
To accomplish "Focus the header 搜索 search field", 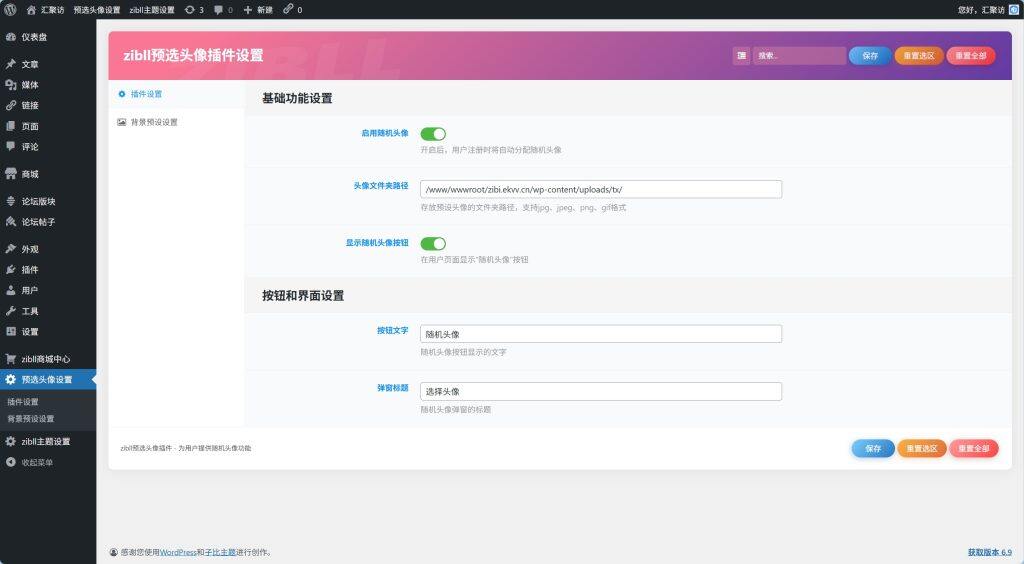I will point(799,55).
